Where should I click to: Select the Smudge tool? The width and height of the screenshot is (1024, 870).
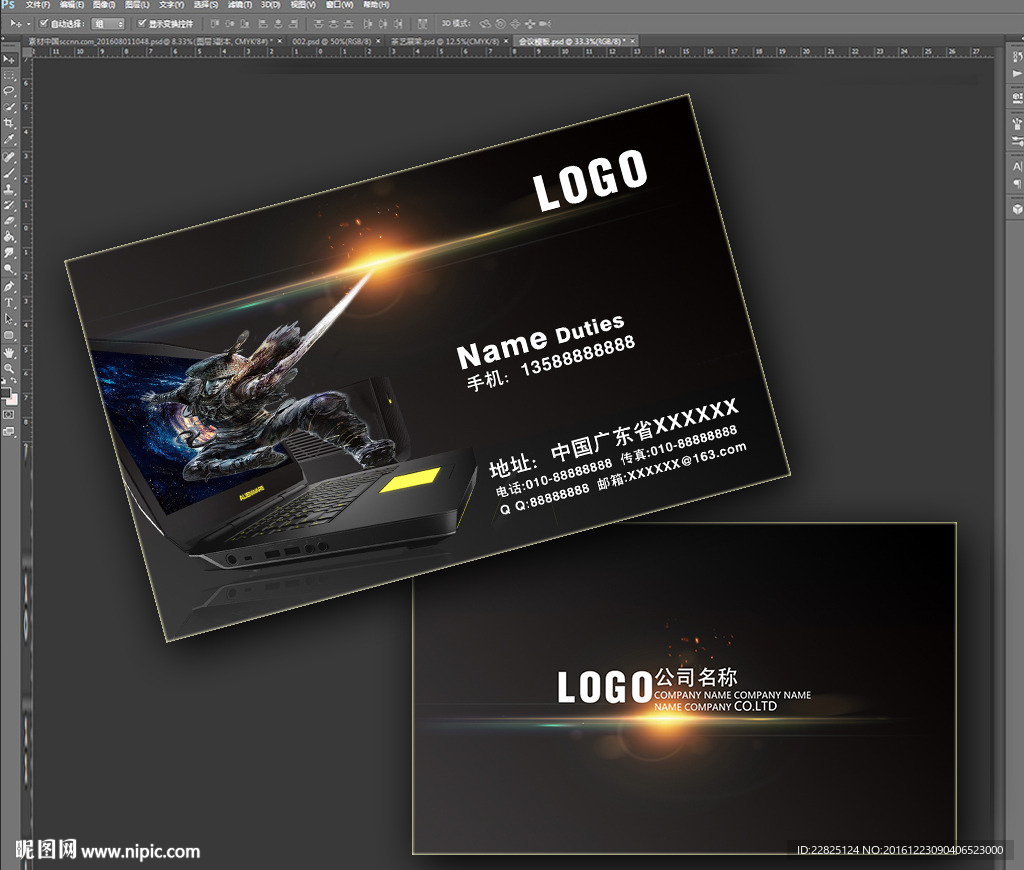[x=8, y=253]
